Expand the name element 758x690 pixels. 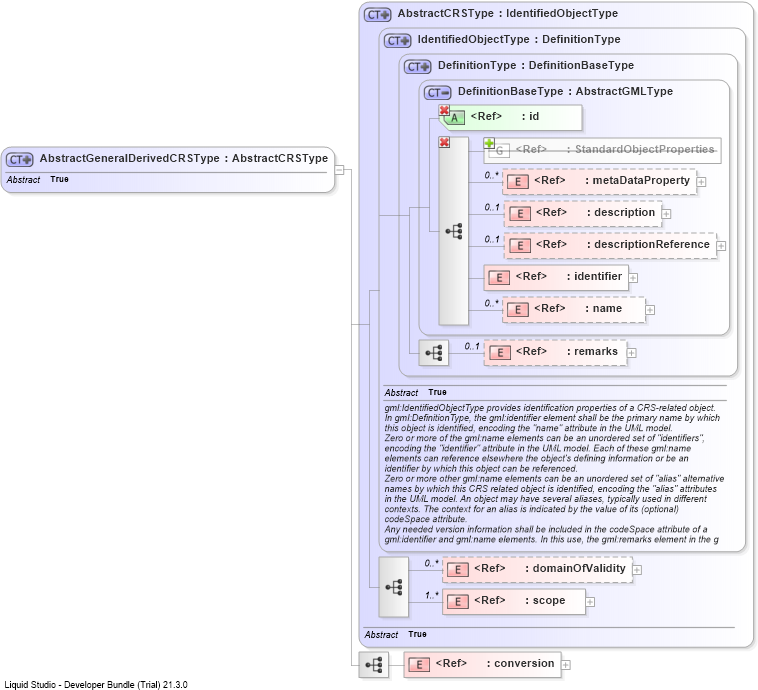coord(650,310)
